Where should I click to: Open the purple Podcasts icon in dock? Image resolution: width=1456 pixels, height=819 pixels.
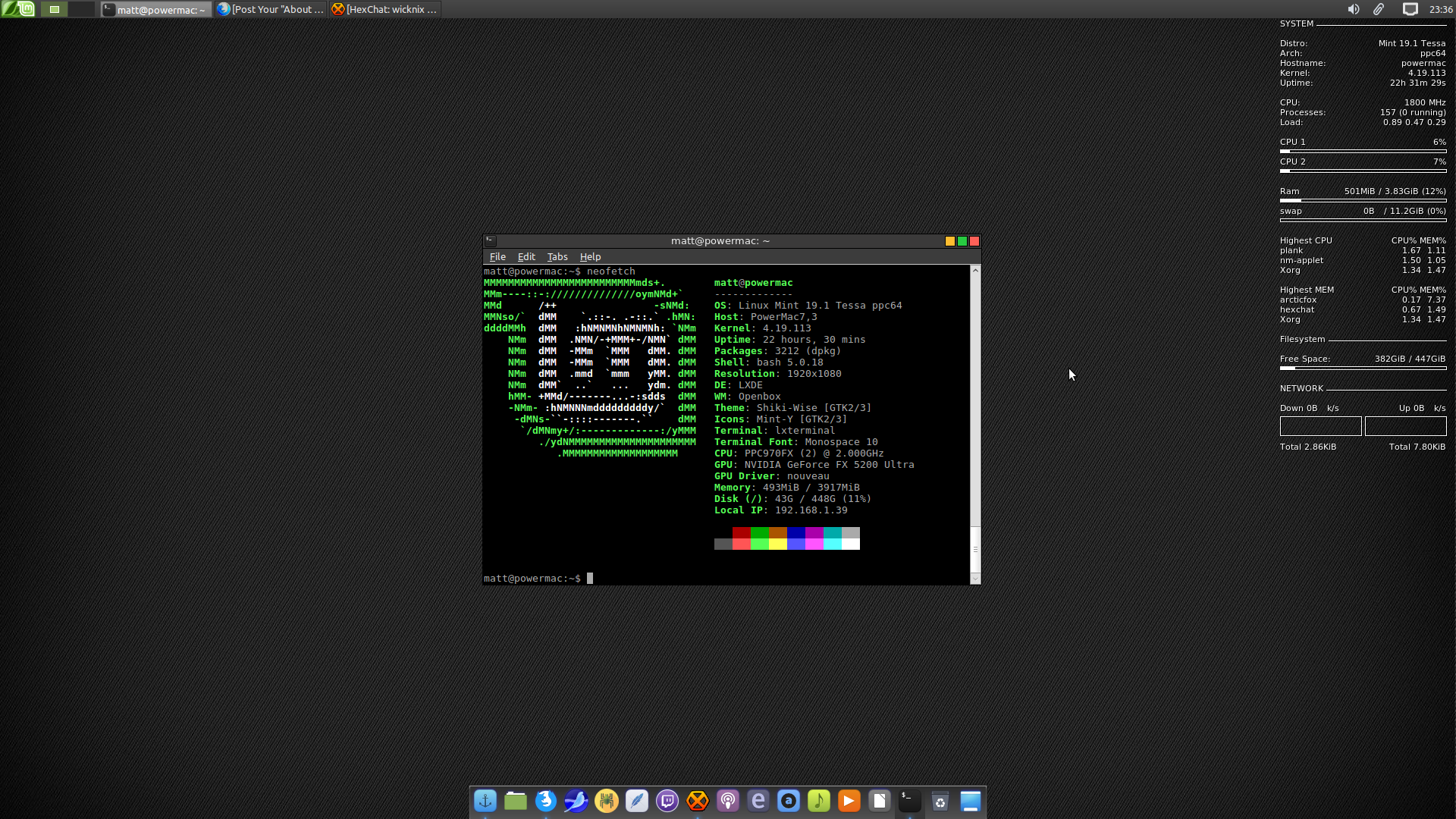click(728, 801)
